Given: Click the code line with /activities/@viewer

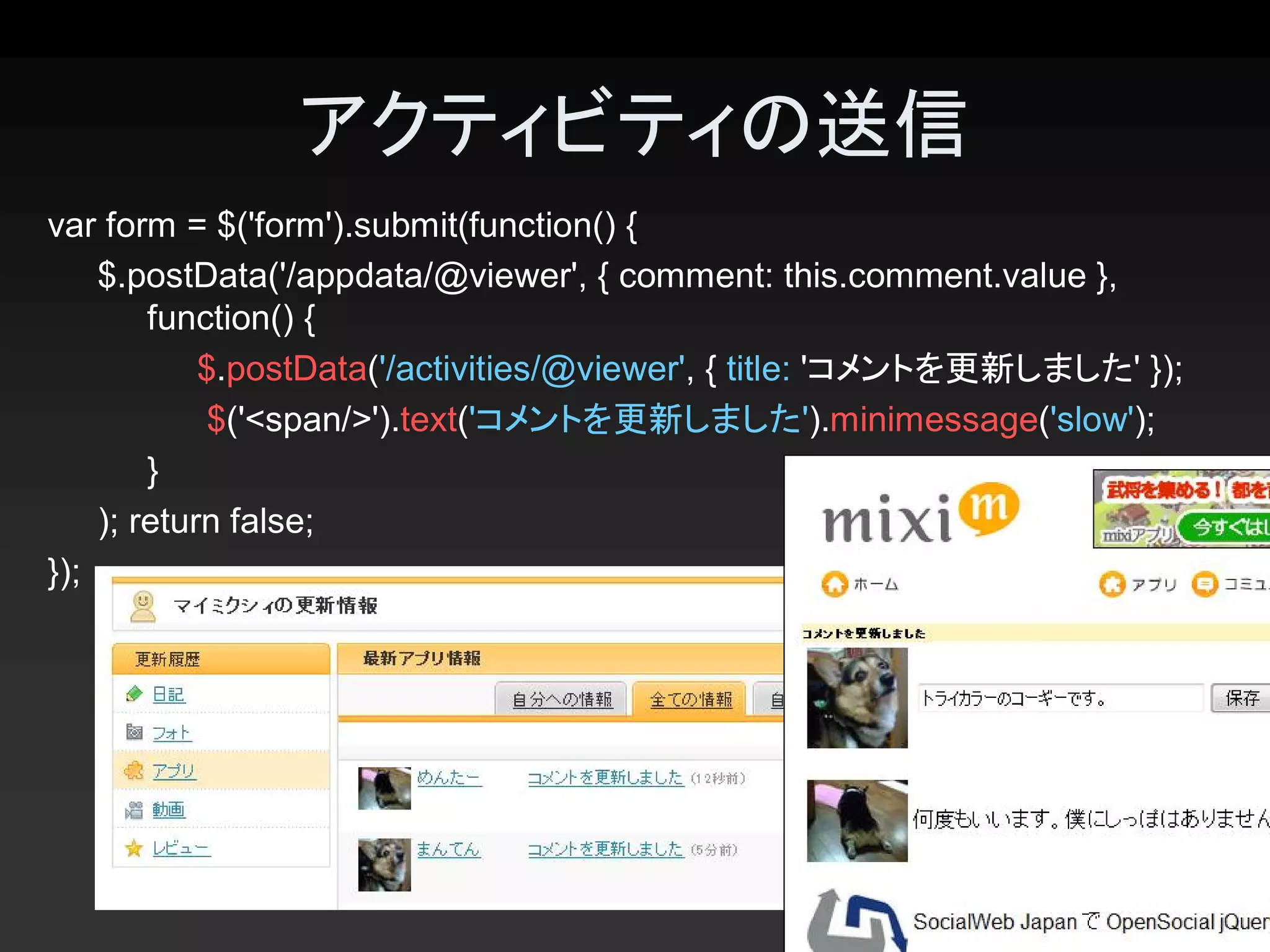Looking at the screenshot, I should (690, 369).
